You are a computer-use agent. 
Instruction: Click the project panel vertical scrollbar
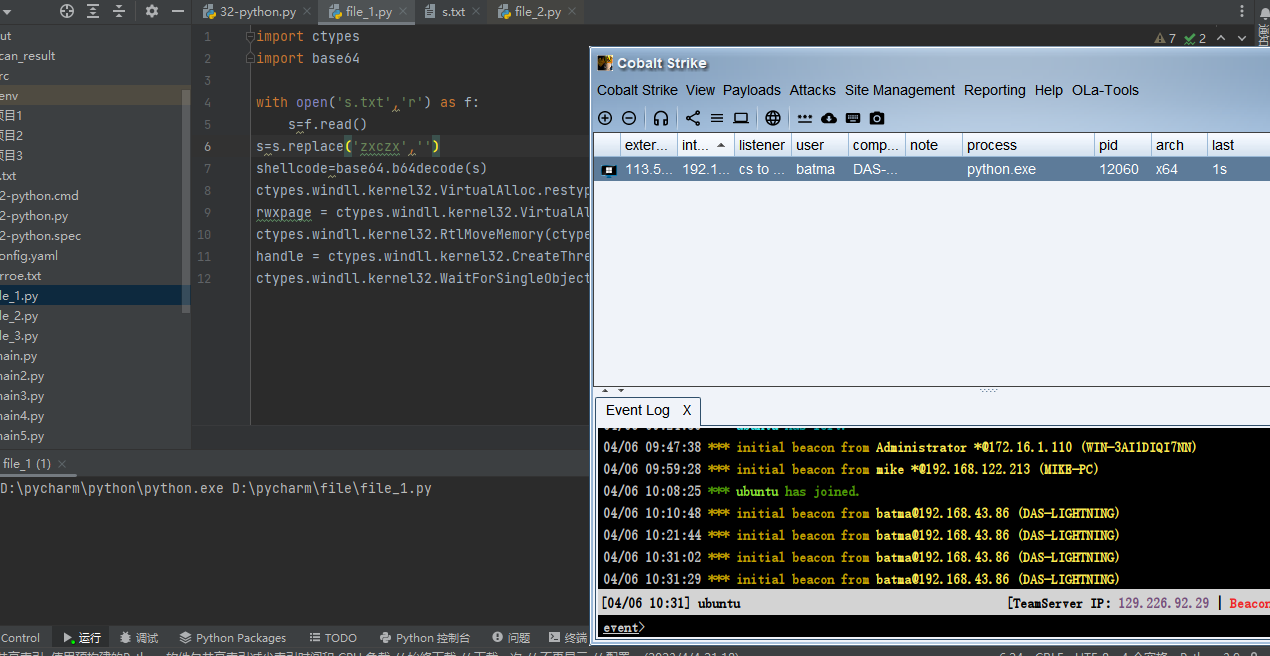pyautogui.click(x=185, y=200)
